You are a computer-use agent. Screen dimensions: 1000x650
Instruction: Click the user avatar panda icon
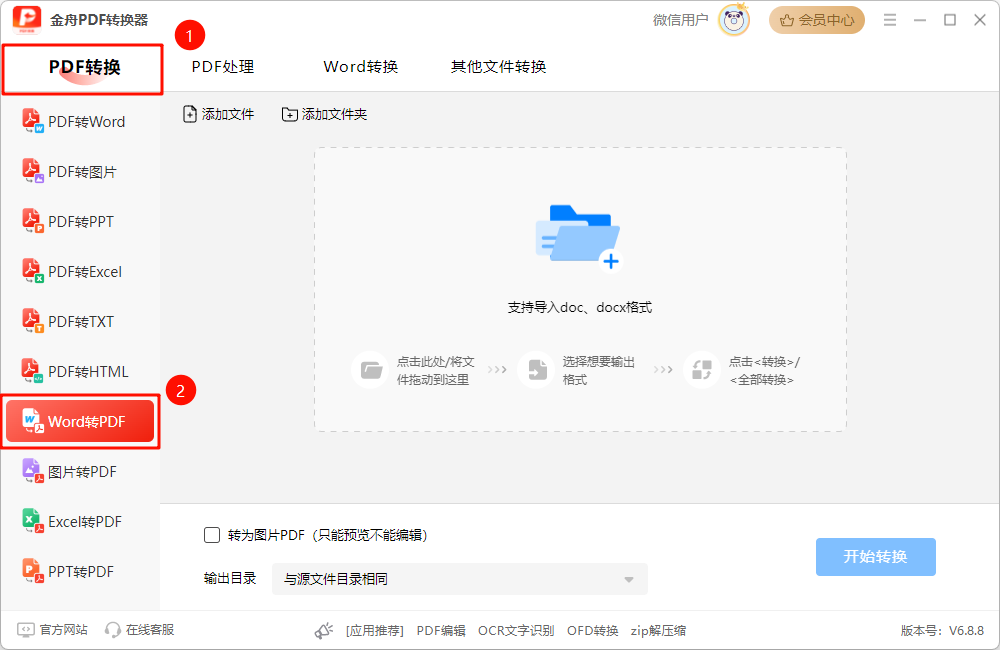pyautogui.click(x=734, y=20)
